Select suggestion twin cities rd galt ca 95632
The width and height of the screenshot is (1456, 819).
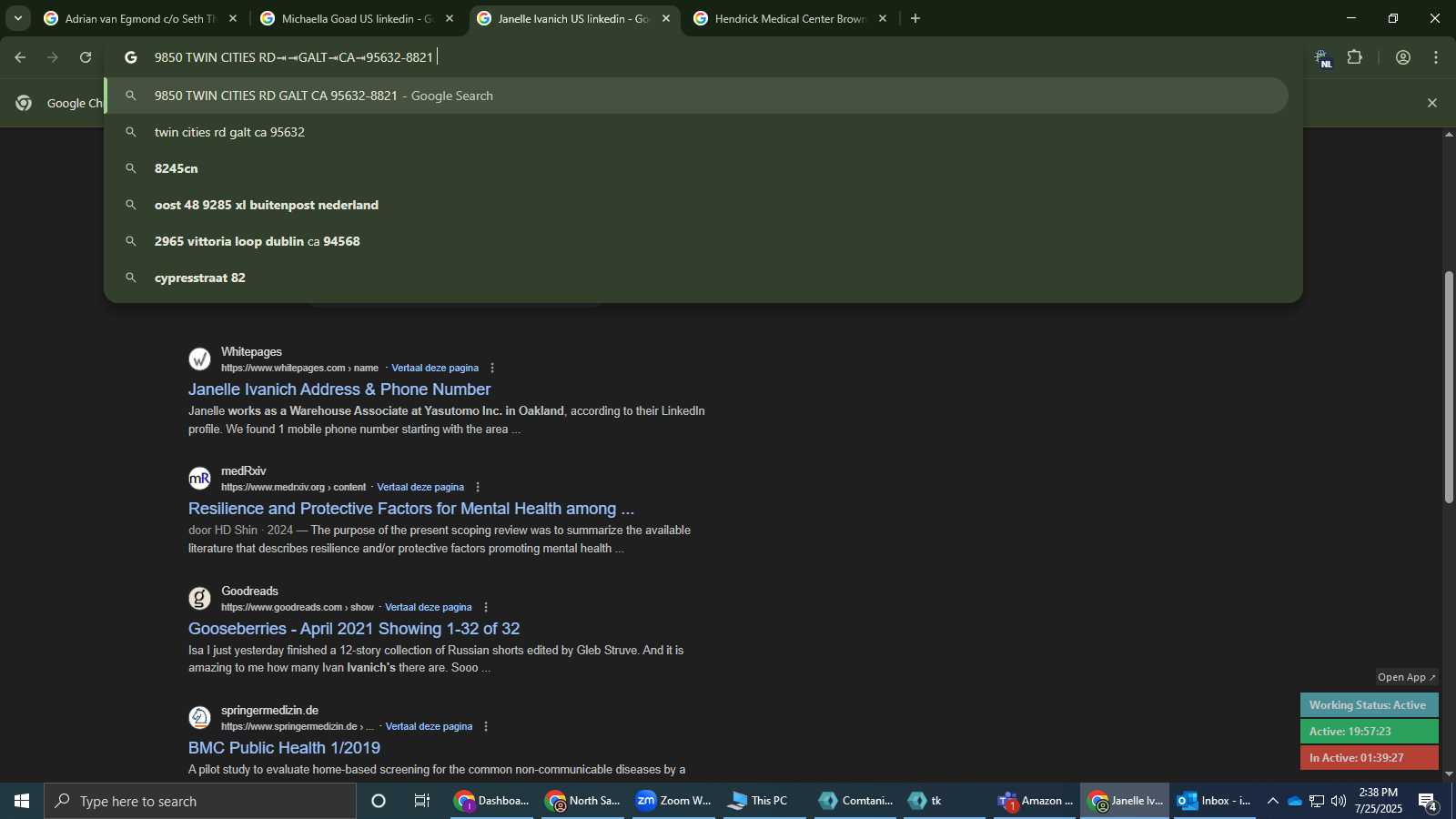coord(696,132)
